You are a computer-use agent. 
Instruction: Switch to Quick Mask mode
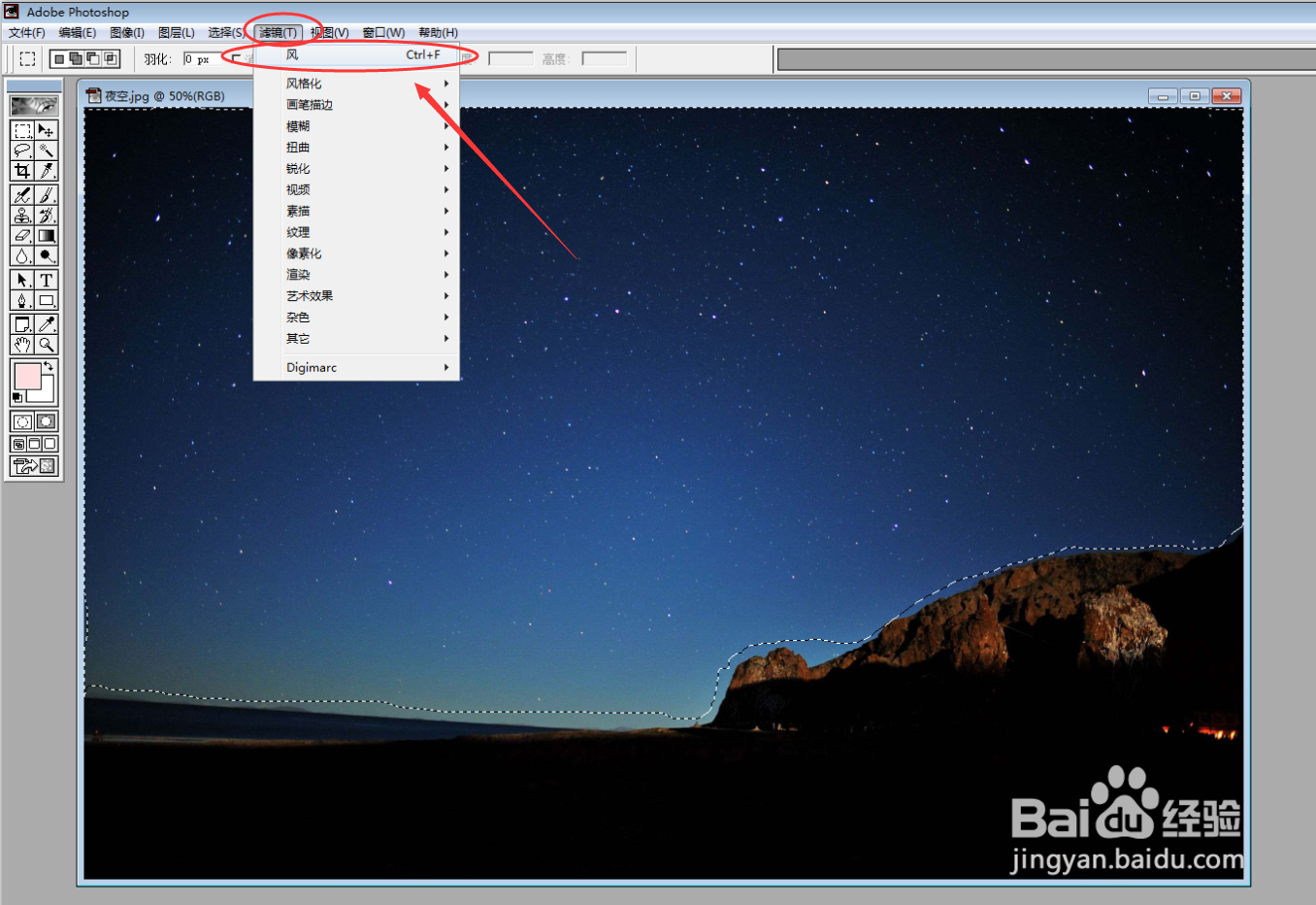point(46,421)
